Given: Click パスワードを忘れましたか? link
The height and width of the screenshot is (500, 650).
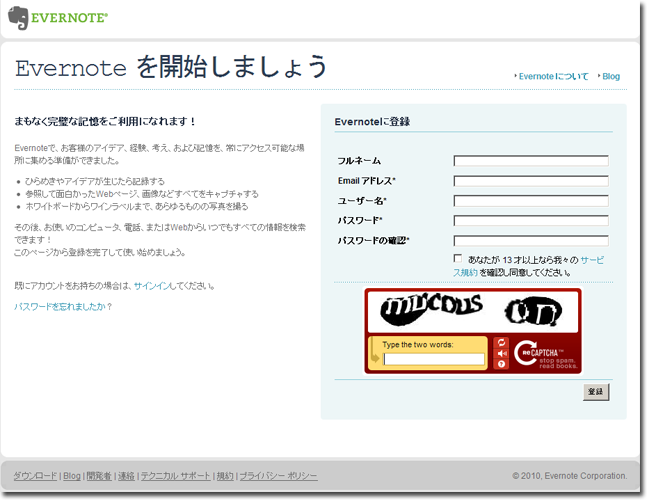Looking at the screenshot, I should (x=63, y=306).
